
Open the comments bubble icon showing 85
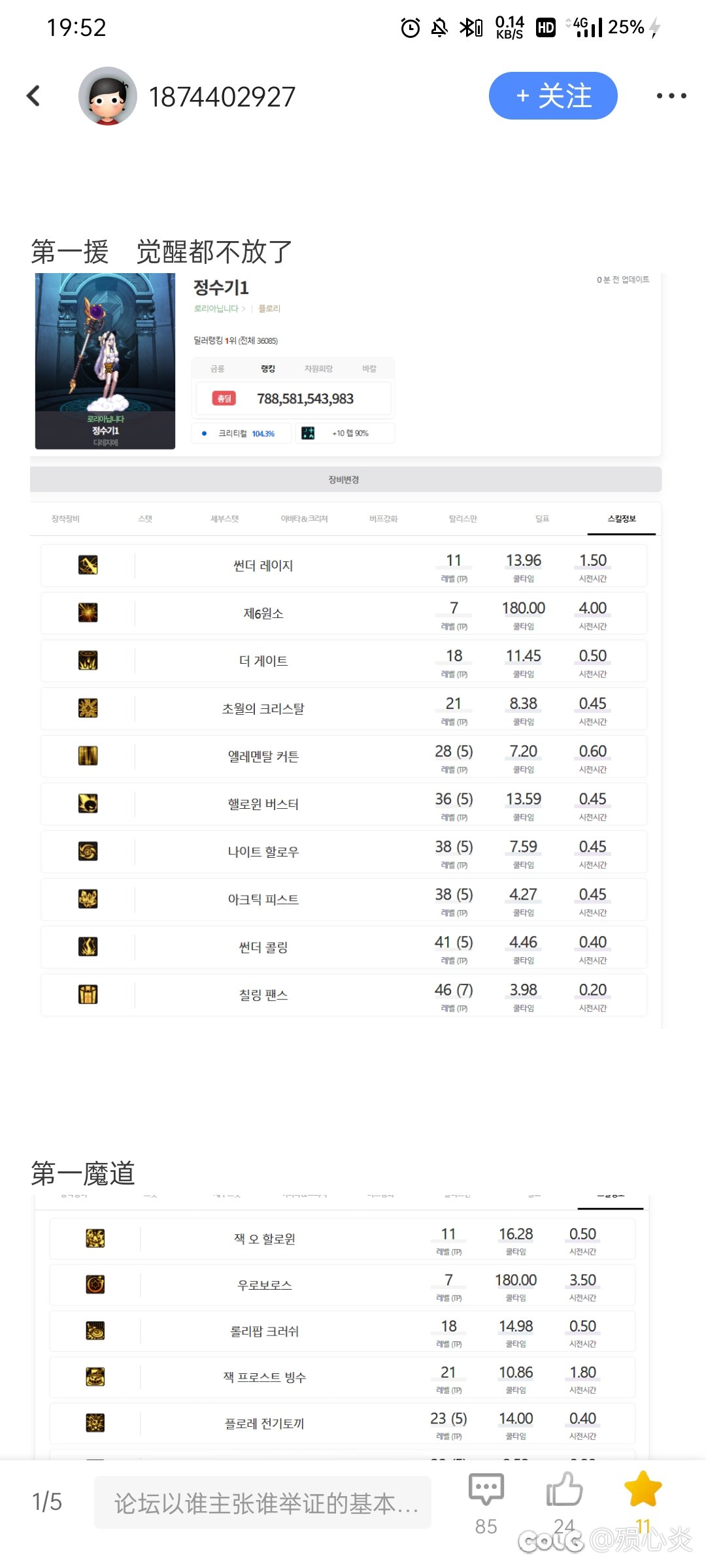point(486,1490)
